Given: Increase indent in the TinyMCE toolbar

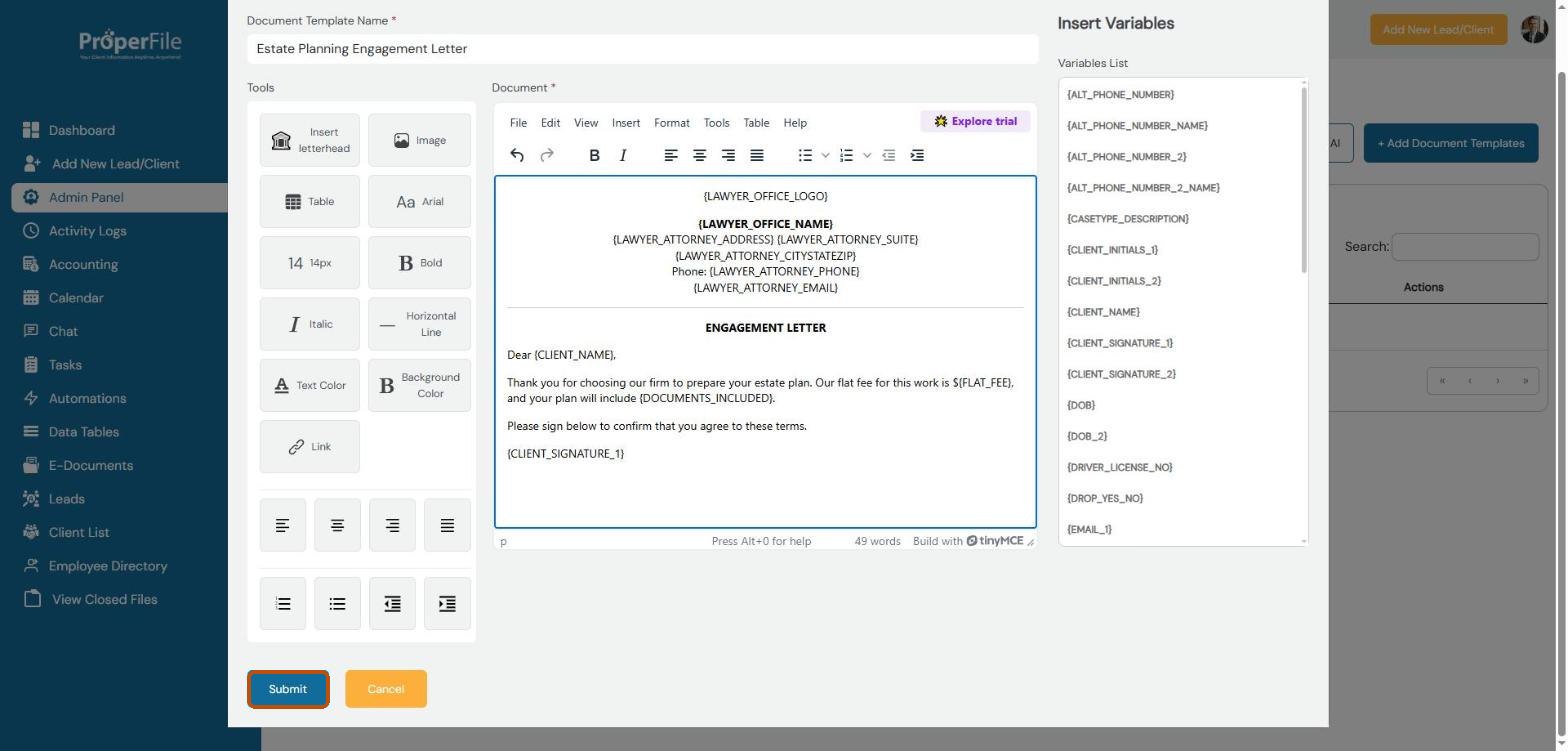Looking at the screenshot, I should tap(917, 155).
